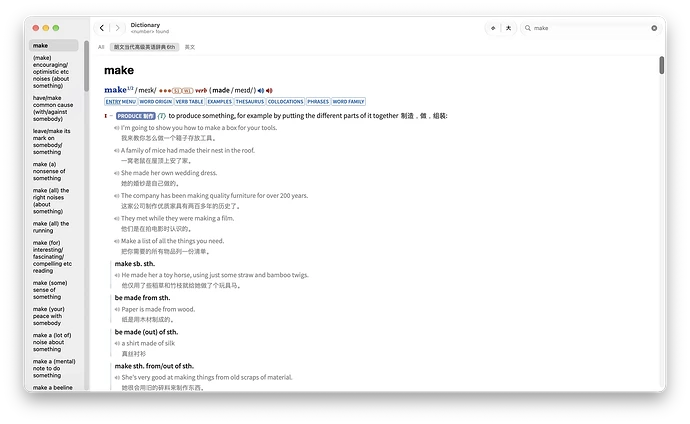The width and height of the screenshot is (690, 424).
Task: Click the W1 frequency badge
Action: pos(187,91)
